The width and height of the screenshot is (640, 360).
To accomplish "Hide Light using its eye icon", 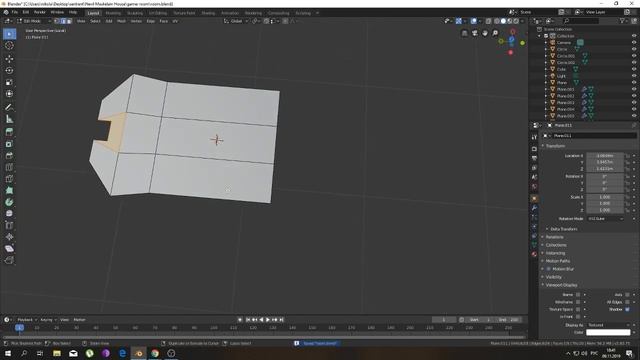I will click(x=634, y=76).
